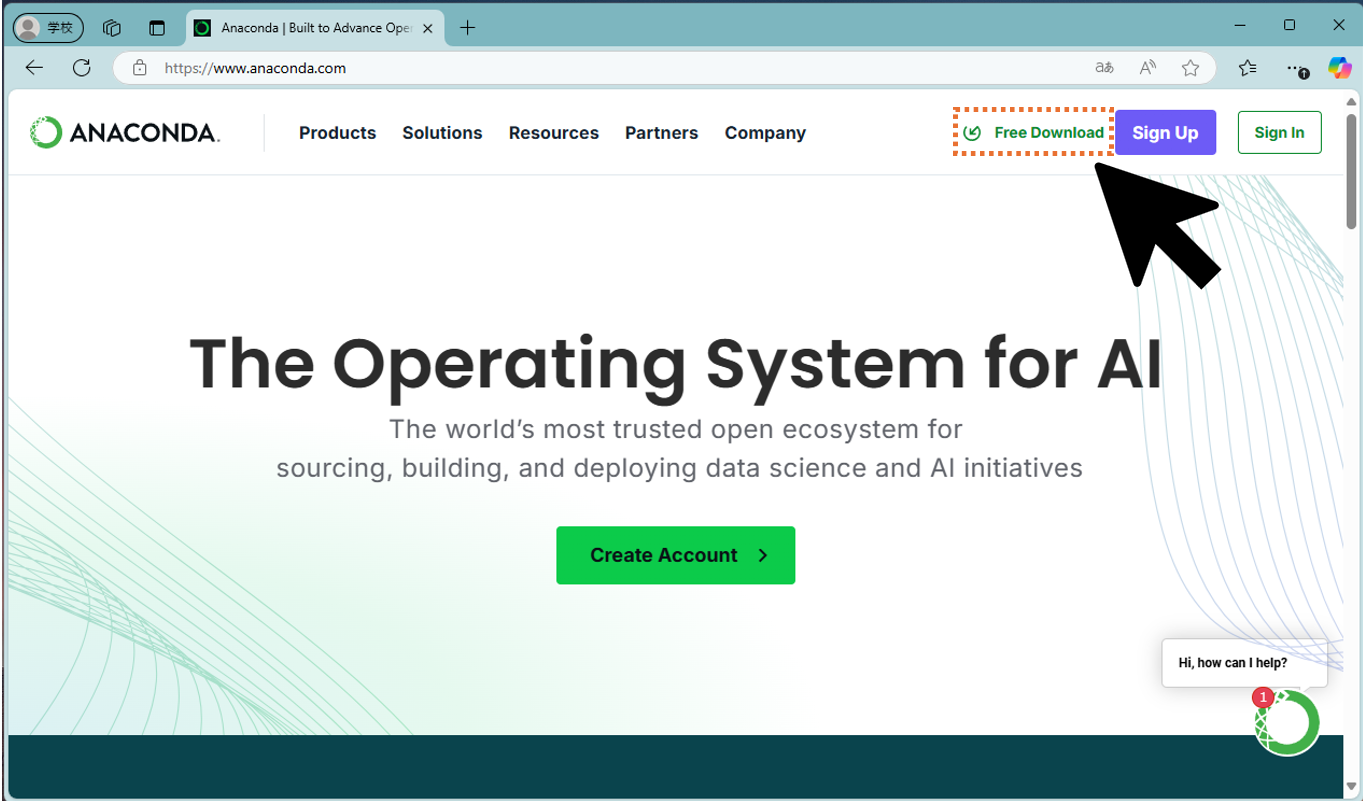
Task: Expand the Products menu
Action: [337, 133]
